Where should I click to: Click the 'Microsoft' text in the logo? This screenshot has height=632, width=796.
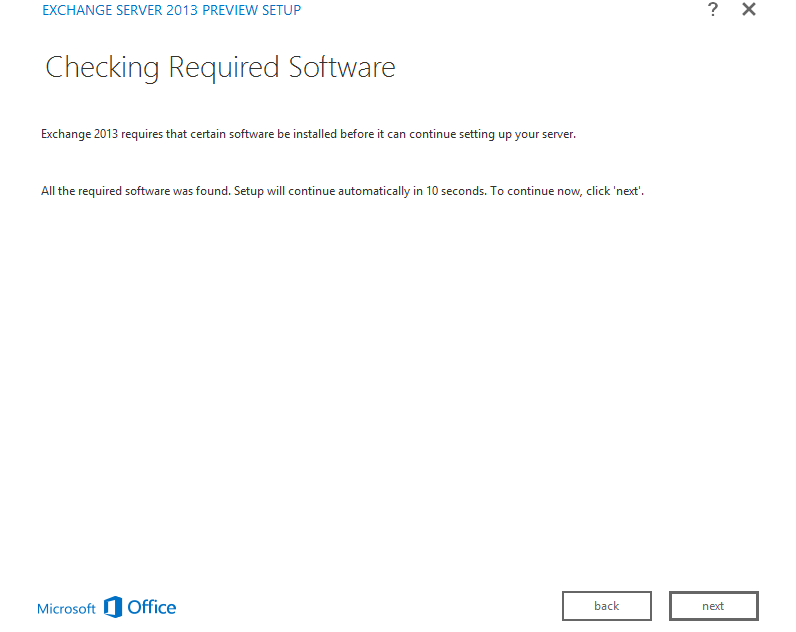66,608
